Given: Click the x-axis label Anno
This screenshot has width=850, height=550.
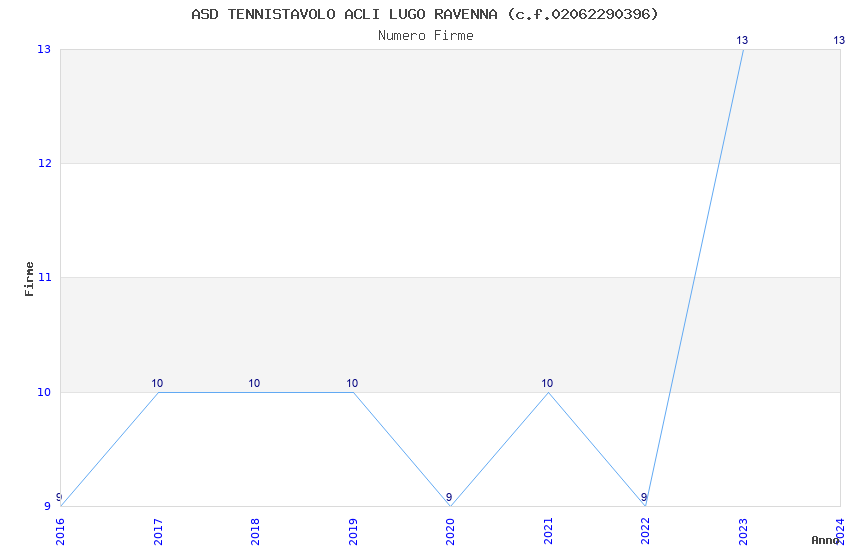Looking at the screenshot, I should tap(825, 540).
